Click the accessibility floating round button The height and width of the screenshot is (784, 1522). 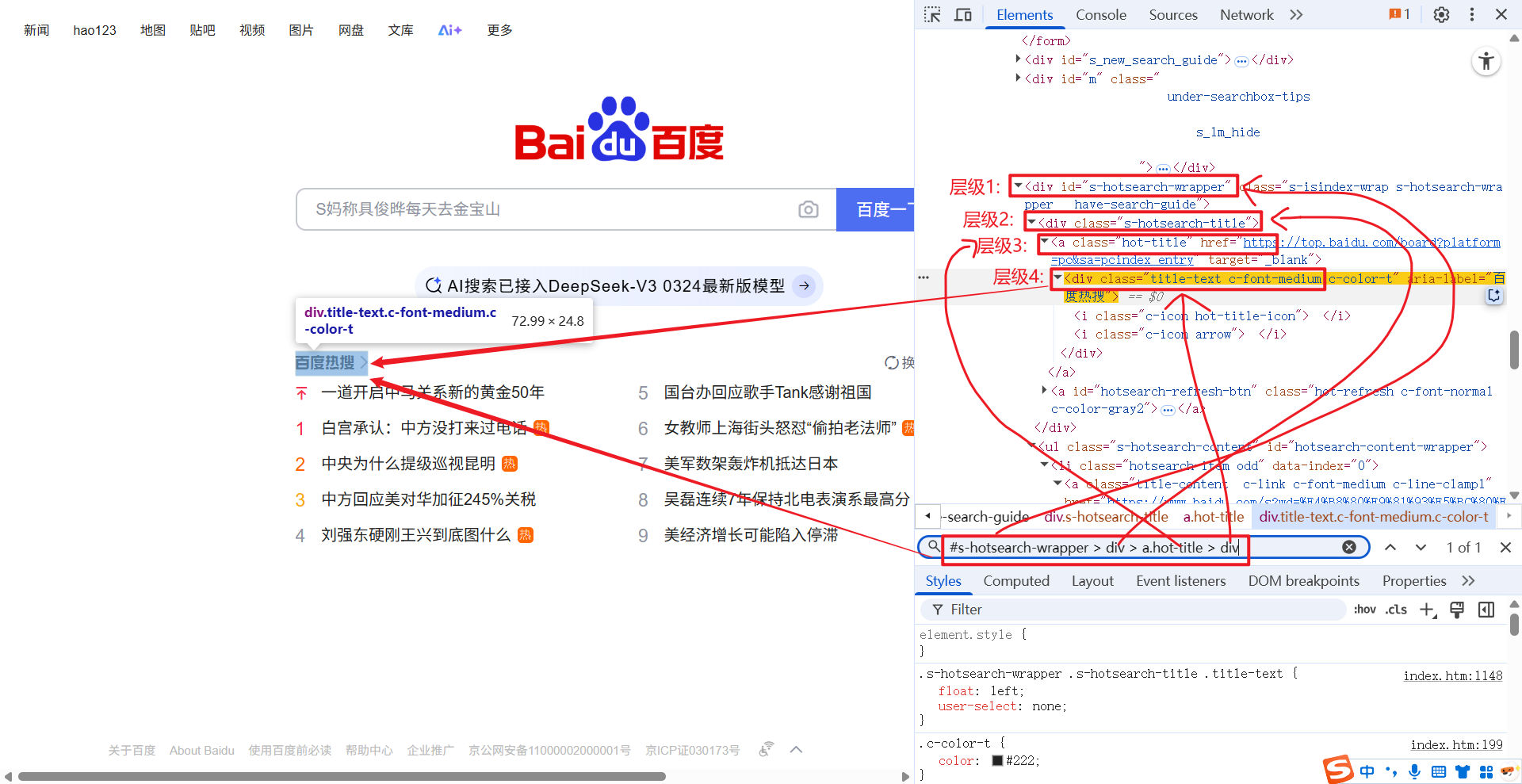pyautogui.click(x=1486, y=62)
